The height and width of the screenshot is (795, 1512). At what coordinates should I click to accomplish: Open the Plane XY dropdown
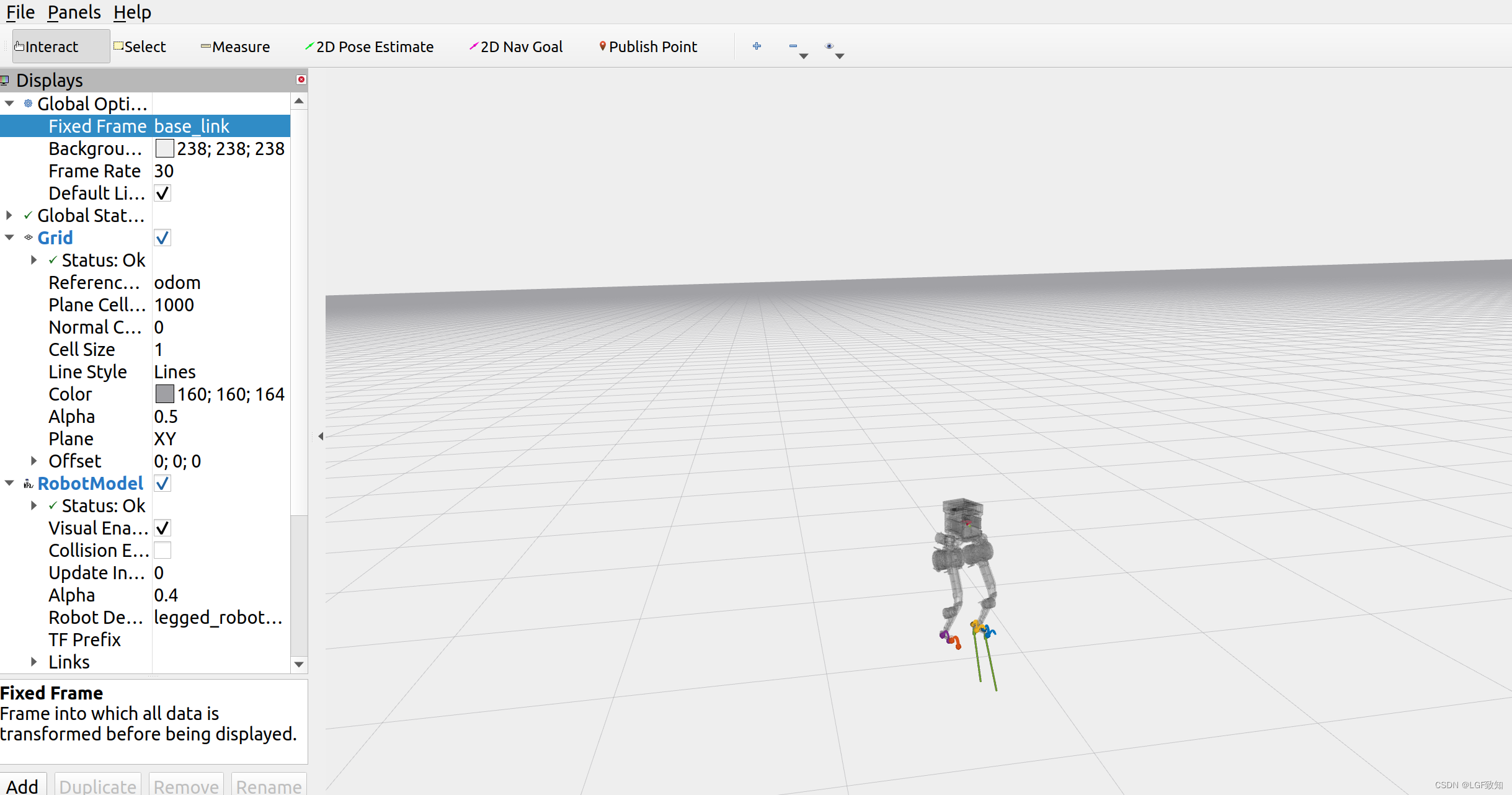(221, 439)
